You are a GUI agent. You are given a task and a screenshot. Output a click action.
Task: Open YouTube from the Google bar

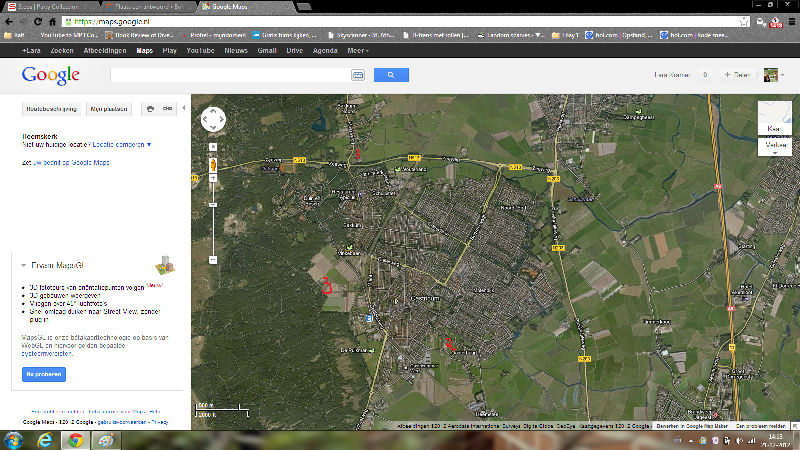200,51
